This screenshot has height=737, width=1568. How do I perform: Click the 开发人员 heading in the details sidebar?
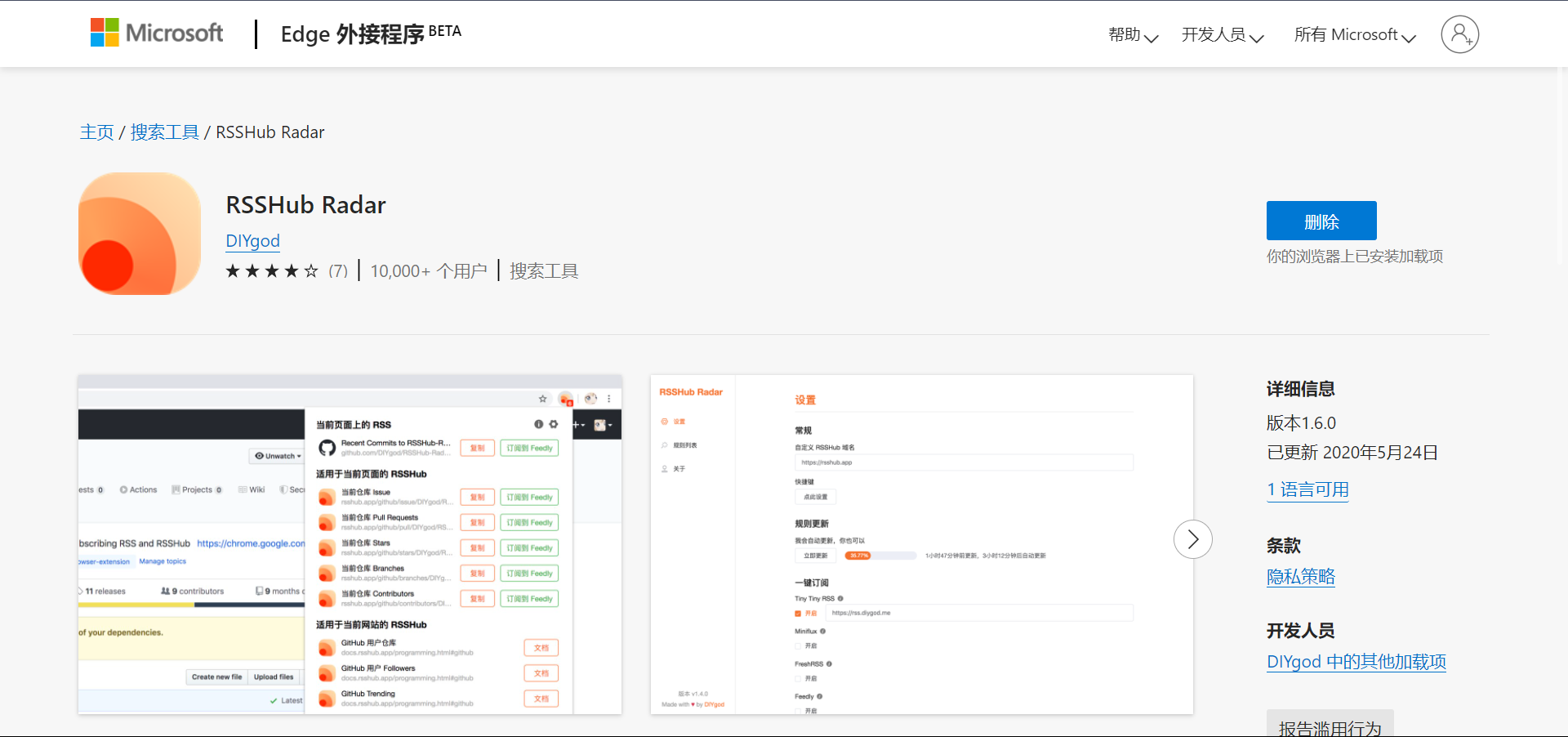1301,631
